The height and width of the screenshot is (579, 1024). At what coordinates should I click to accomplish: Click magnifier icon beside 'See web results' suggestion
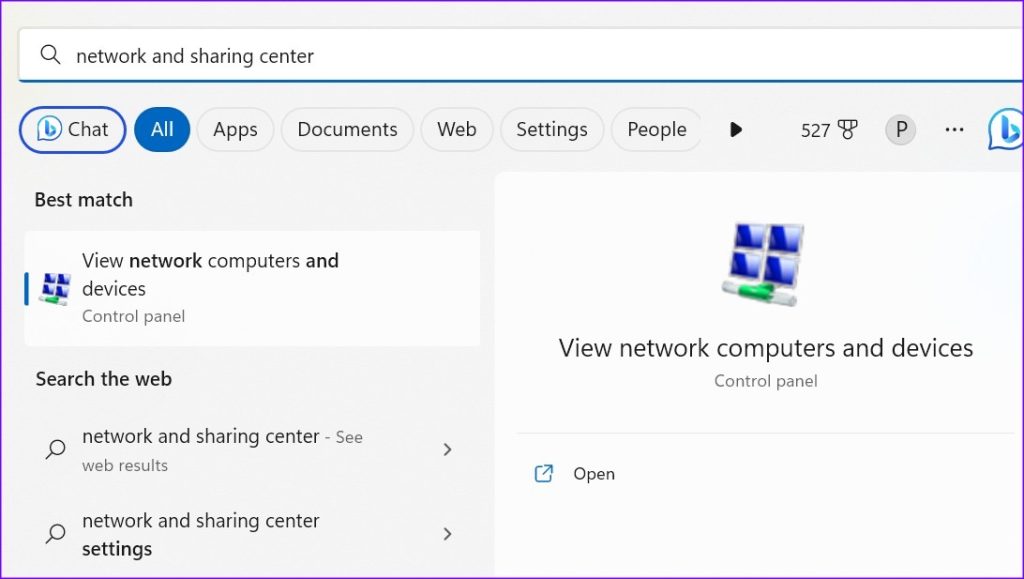pyautogui.click(x=56, y=449)
